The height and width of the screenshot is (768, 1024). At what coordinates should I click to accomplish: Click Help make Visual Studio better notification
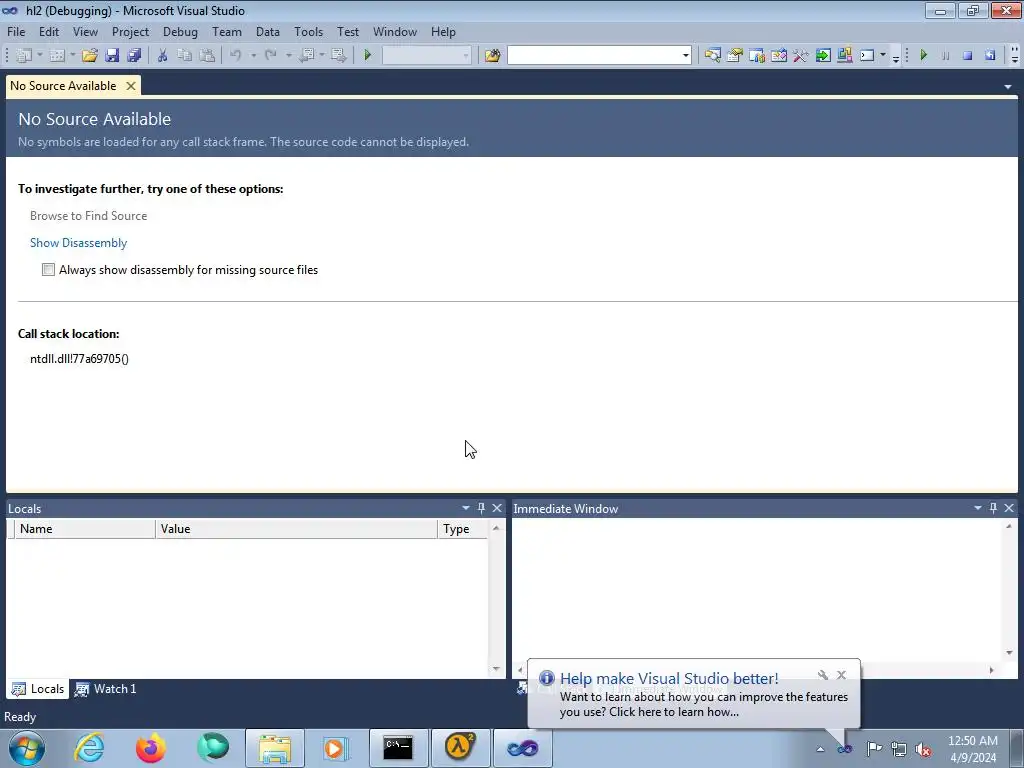point(669,679)
